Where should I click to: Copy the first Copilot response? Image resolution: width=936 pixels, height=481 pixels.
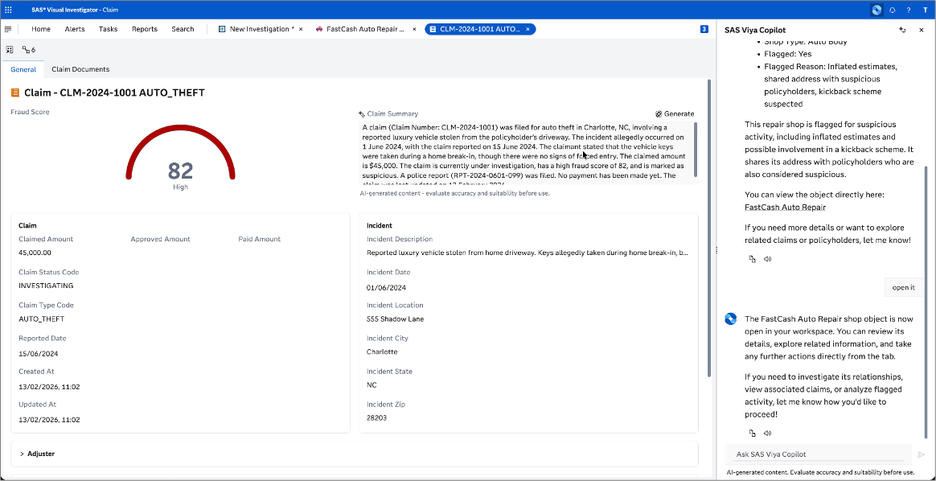[x=752, y=259]
